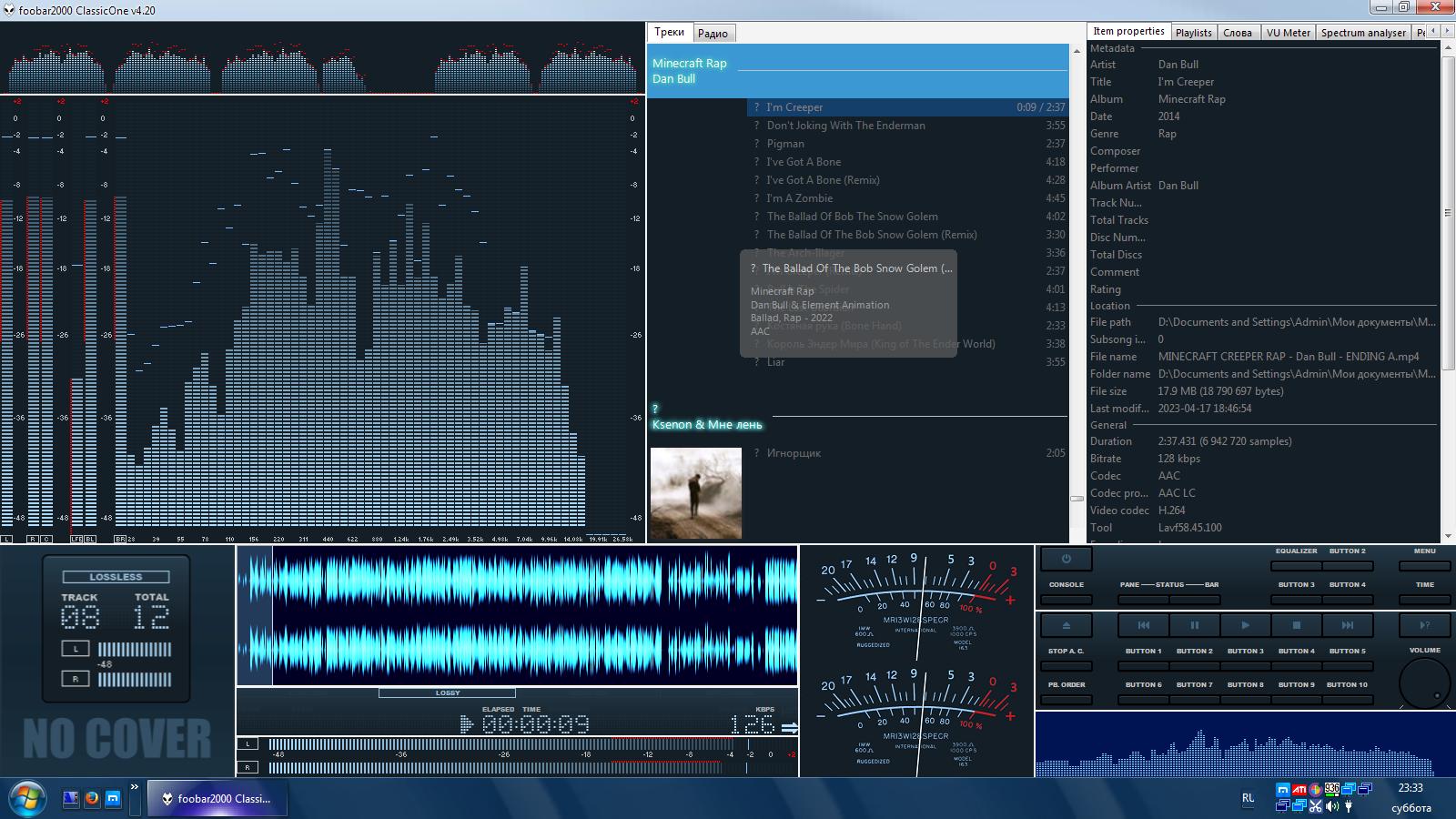Open Firefox from the taskbar

tap(92, 799)
